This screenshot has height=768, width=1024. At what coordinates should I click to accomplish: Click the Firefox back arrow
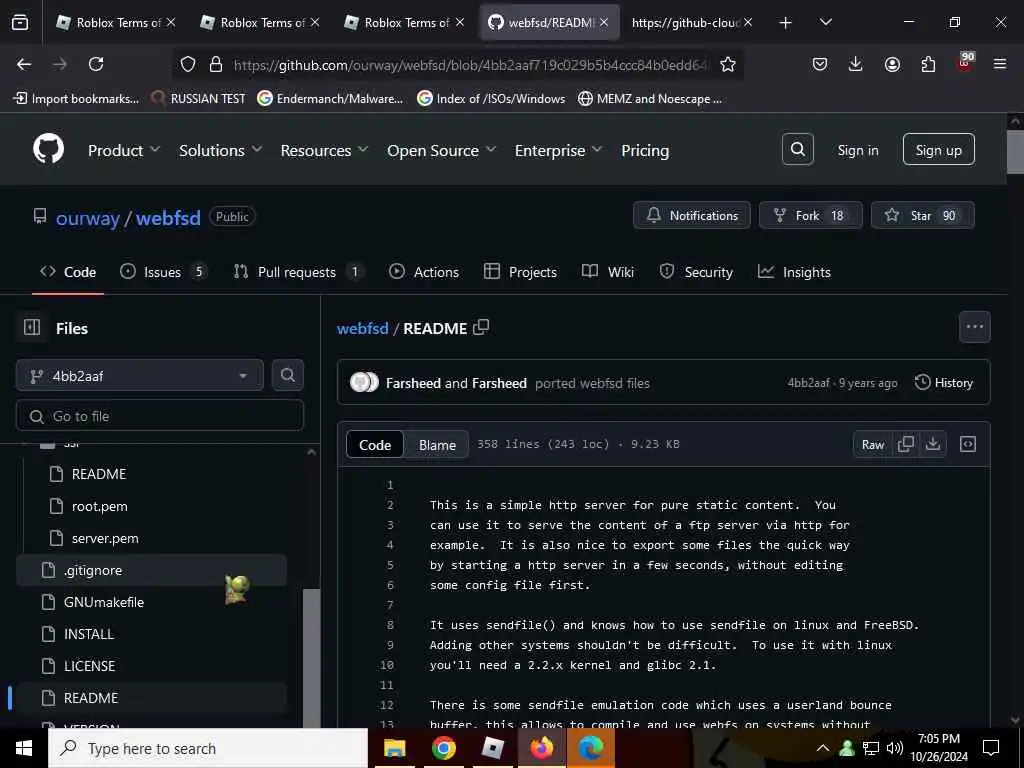tap(24, 64)
